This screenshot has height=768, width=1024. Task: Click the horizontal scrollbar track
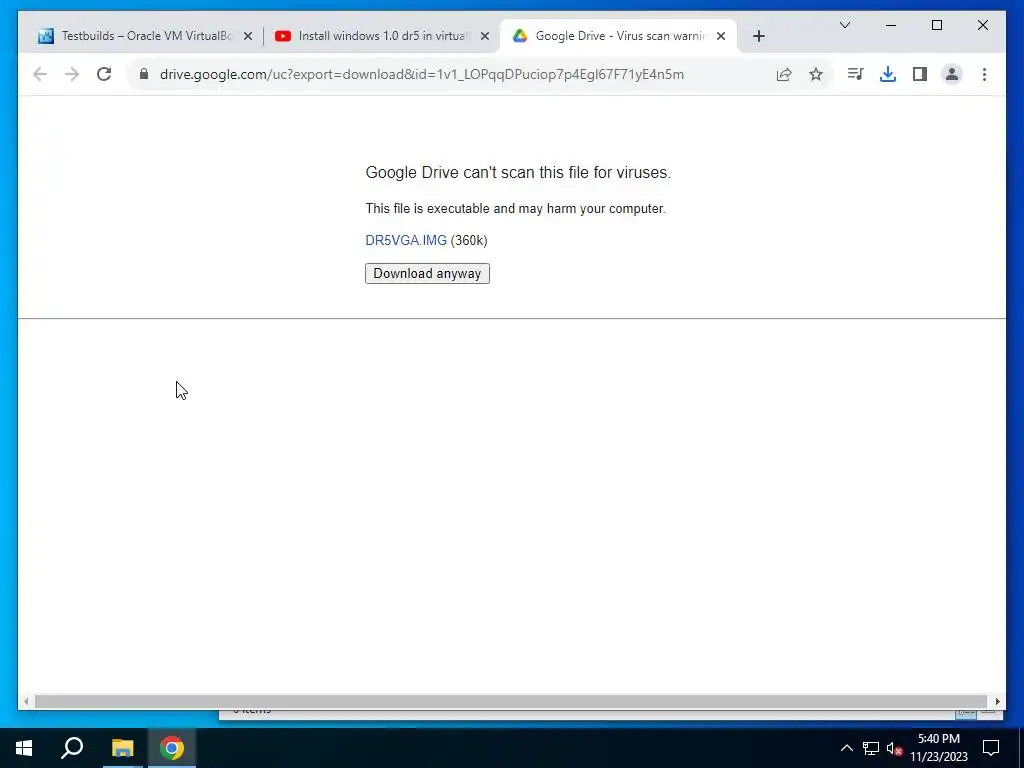point(510,701)
